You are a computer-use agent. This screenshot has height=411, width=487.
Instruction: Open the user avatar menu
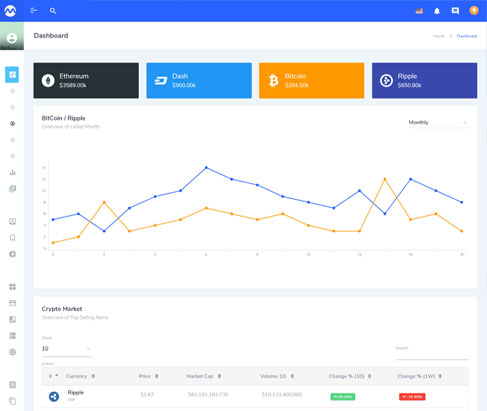pos(474,11)
